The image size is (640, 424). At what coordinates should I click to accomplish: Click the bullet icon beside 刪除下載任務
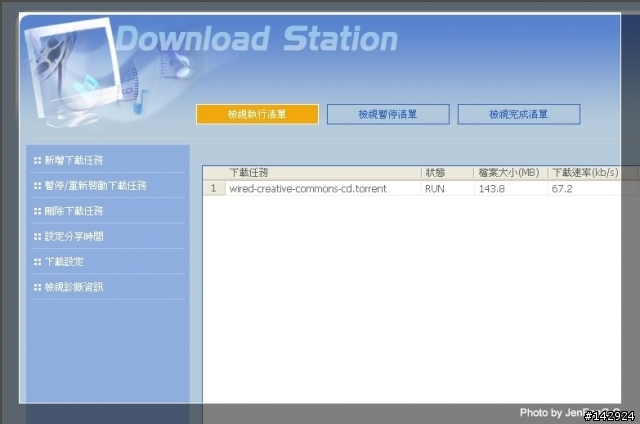pyautogui.click(x=38, y=211)
